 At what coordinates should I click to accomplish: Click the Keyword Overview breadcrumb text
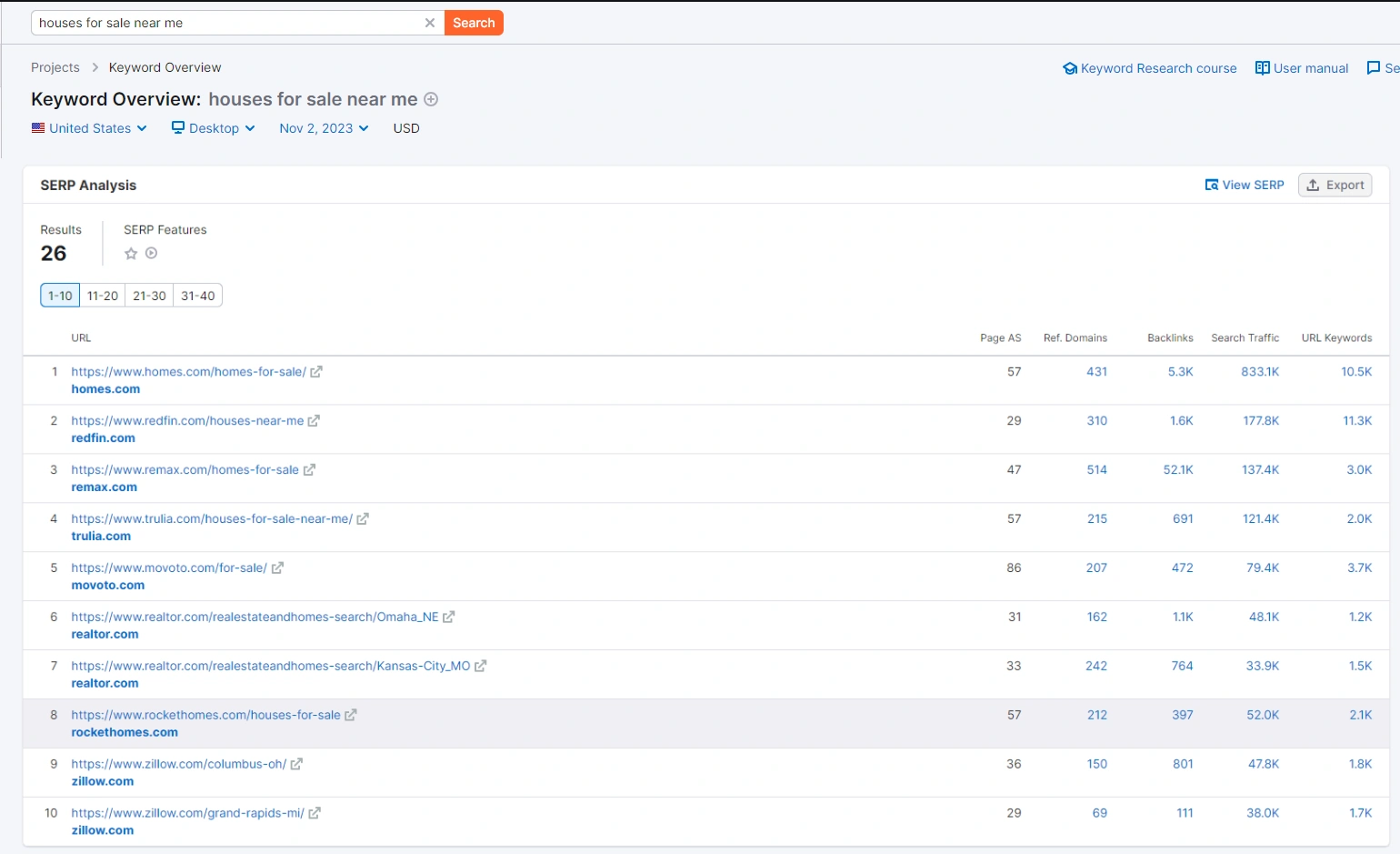(x=165, y=67)
